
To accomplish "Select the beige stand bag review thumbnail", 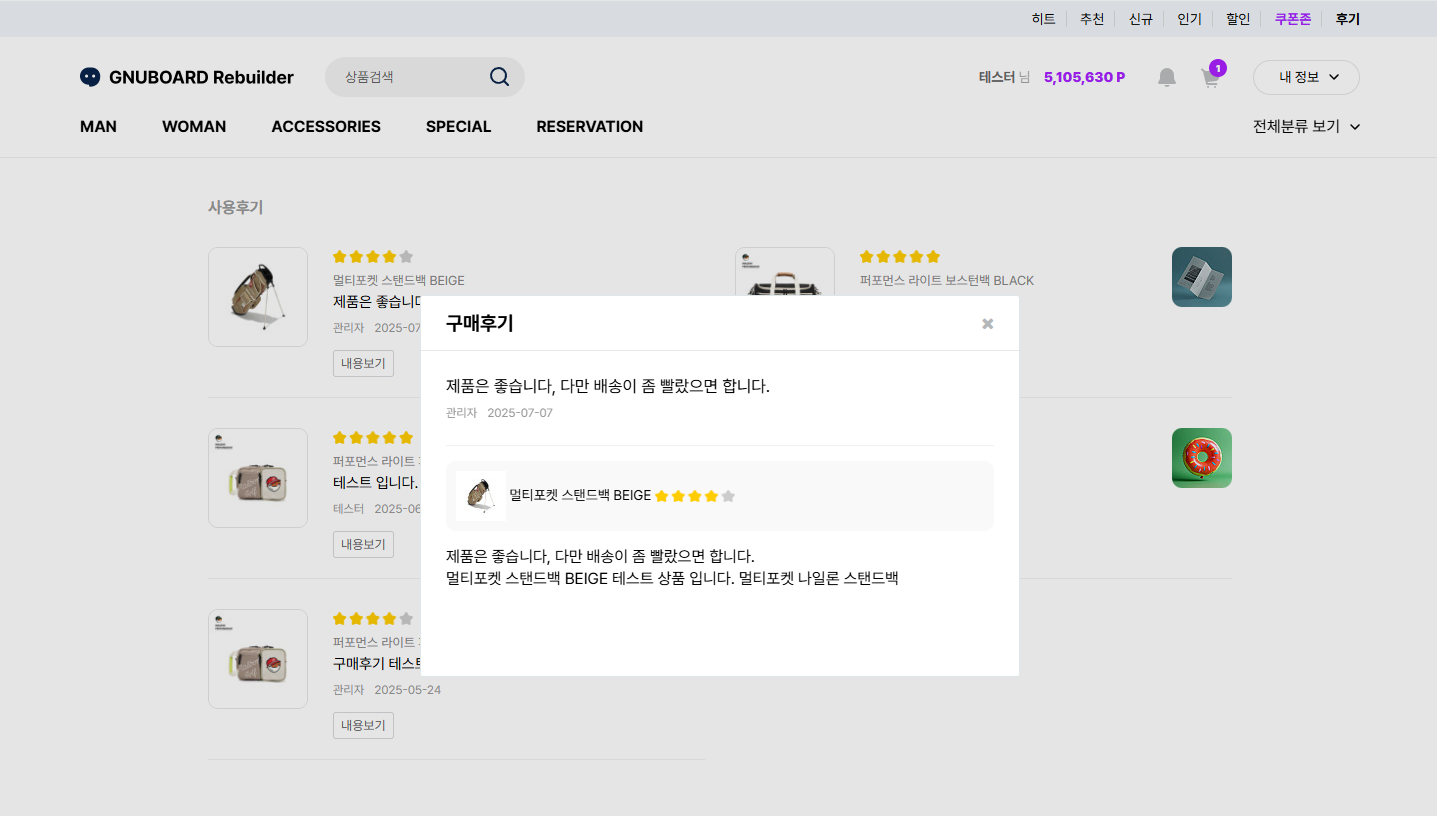I will click(x=258, y=297).
